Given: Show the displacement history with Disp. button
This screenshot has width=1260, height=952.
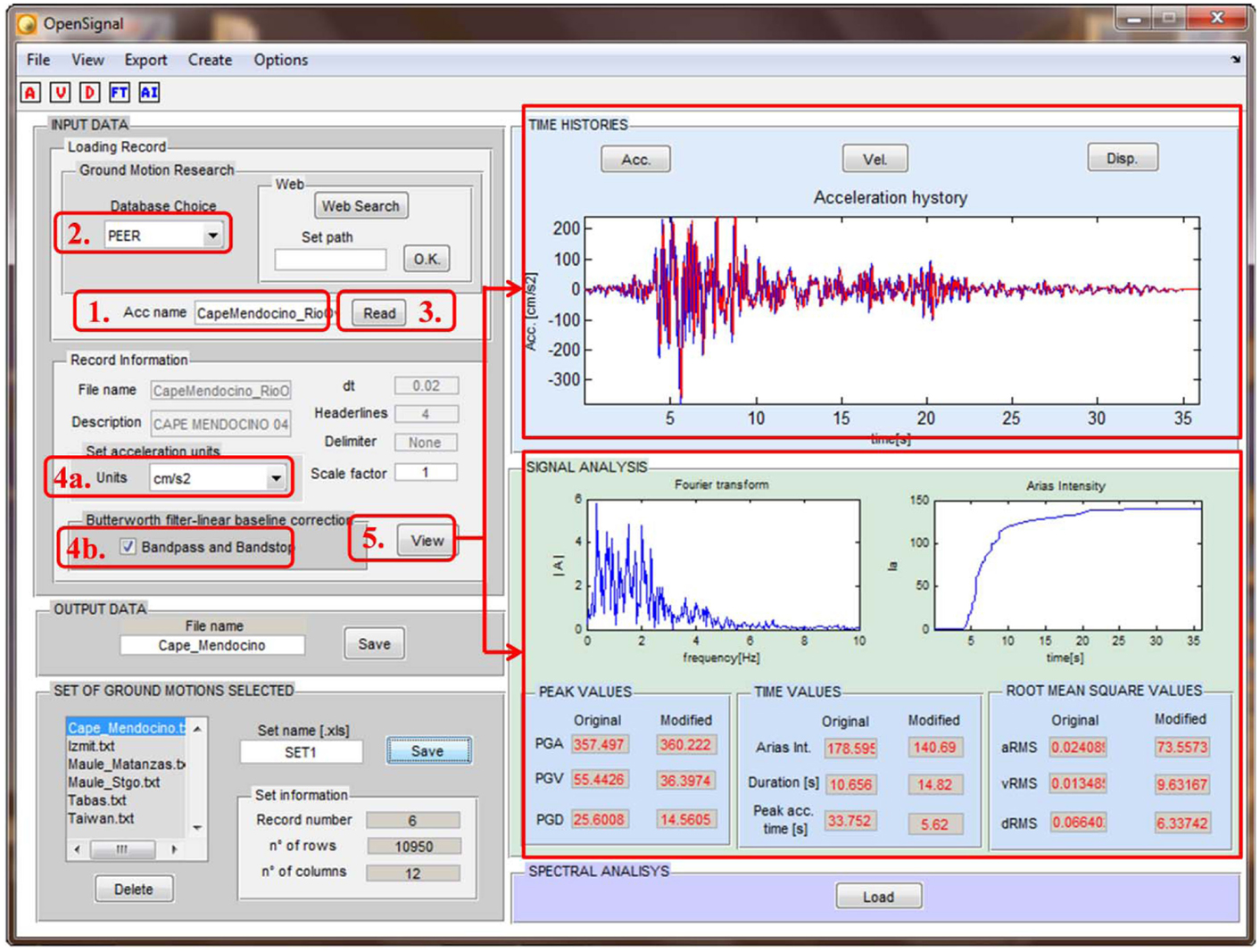Looking at the screenshot, I should pos(1122,158).
